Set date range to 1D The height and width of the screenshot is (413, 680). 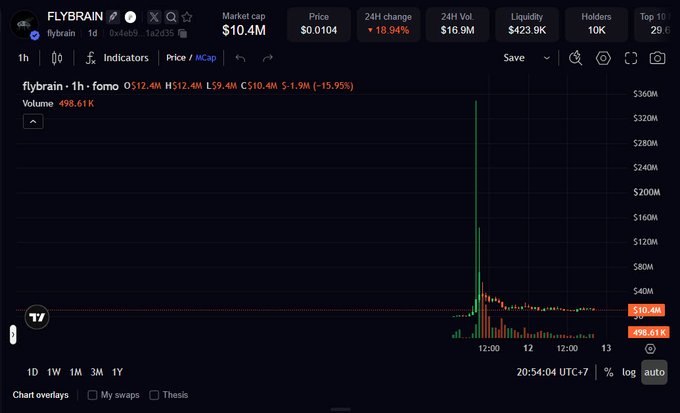(33, 372)
